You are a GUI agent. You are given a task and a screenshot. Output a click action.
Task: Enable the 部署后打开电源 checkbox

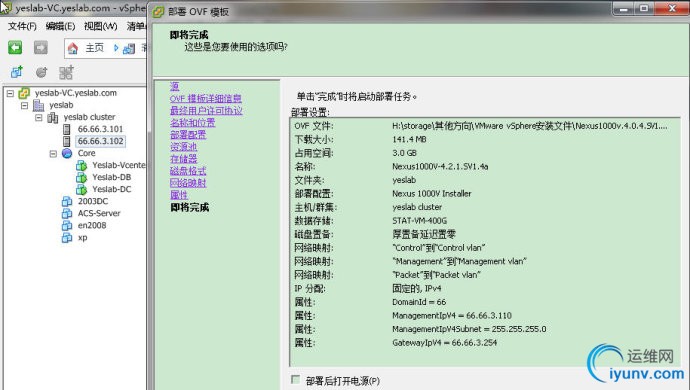(296, 379)
